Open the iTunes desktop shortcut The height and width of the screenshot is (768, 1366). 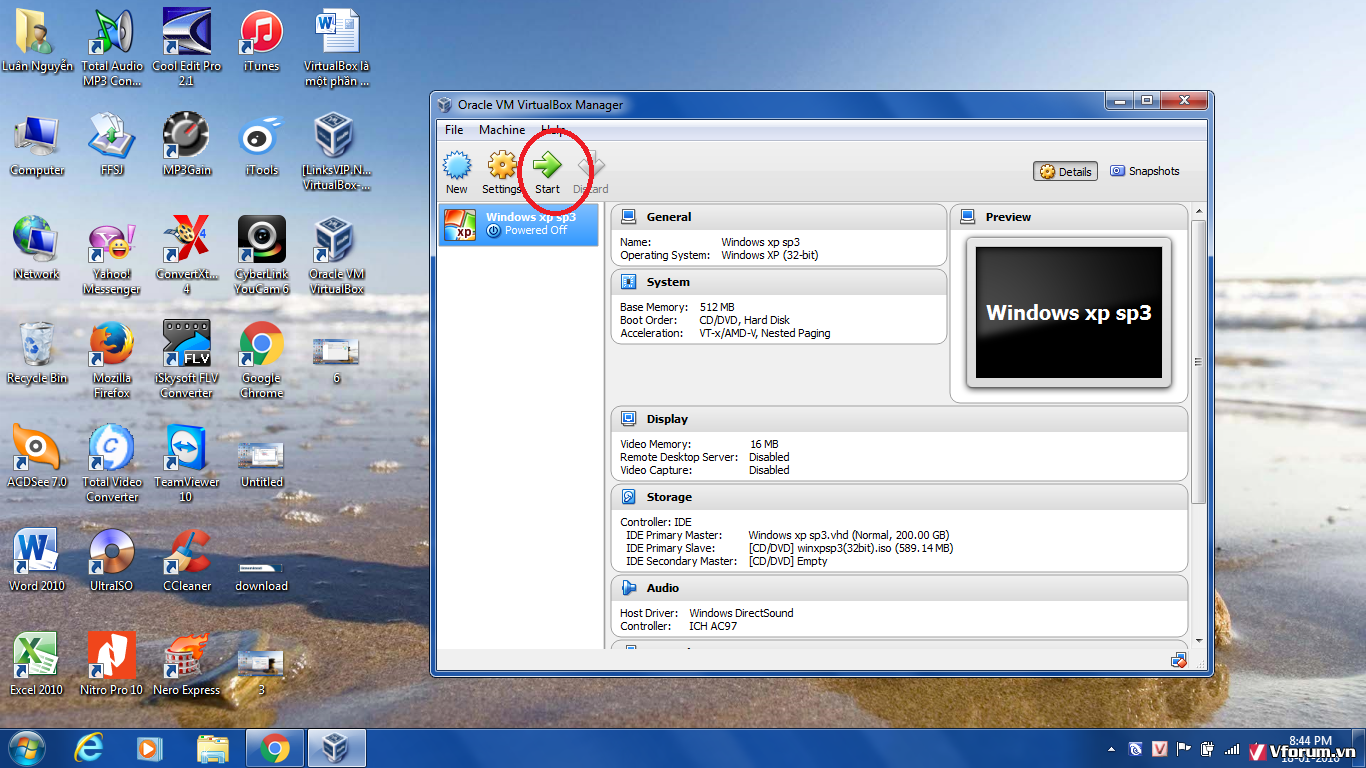pos(261,40)
